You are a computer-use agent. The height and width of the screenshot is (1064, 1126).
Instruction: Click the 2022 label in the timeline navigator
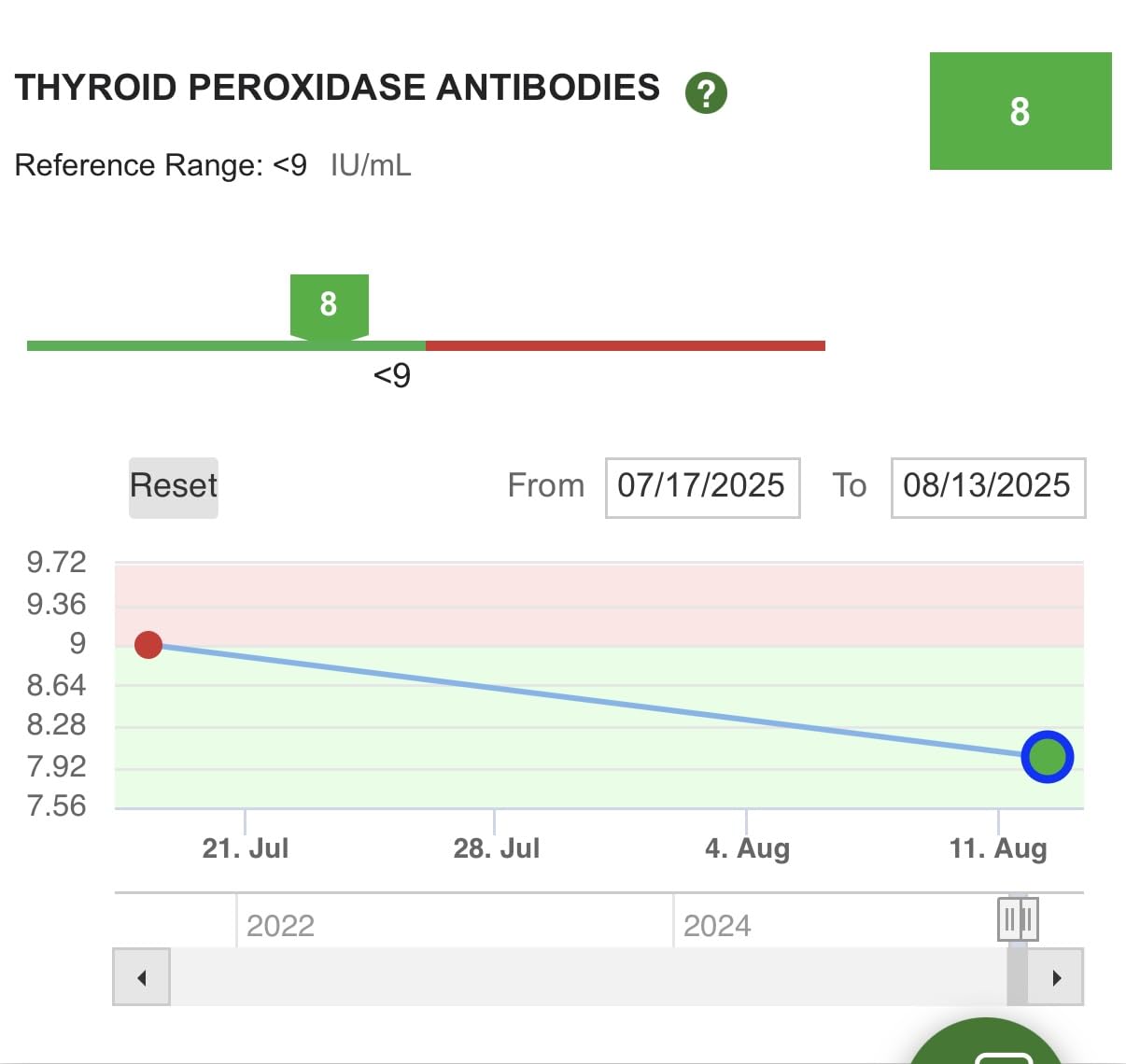coord(280,925)
